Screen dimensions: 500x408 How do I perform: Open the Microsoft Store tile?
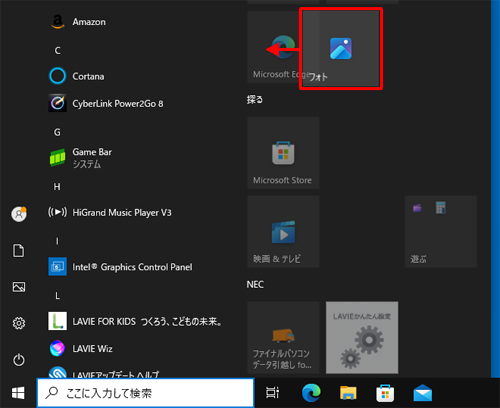click(283, 153)
